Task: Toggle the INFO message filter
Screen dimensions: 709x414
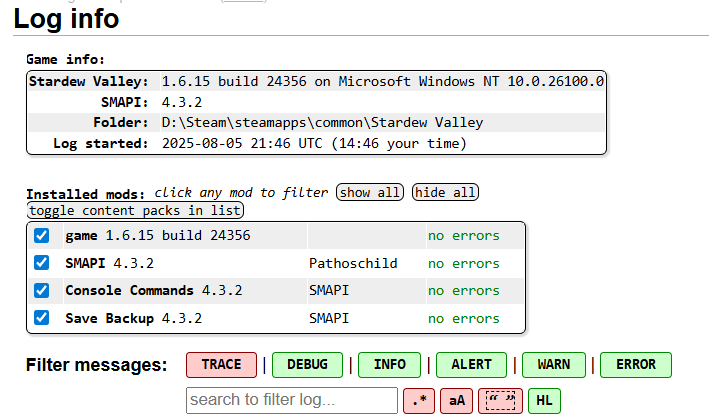Action: 389,365
